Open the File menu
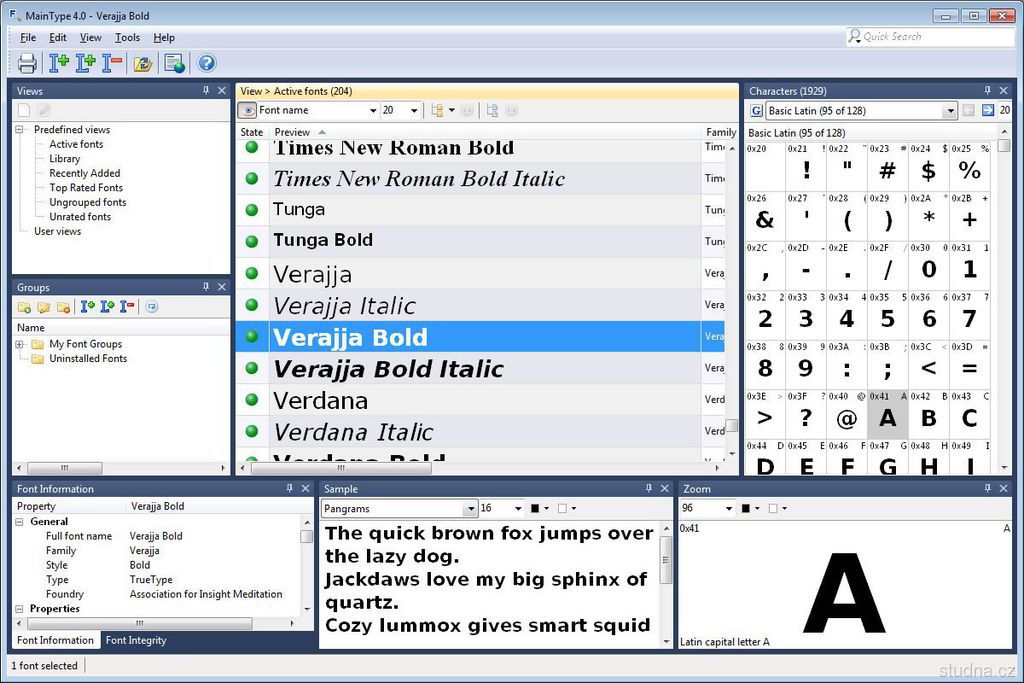 pos(28,37)
